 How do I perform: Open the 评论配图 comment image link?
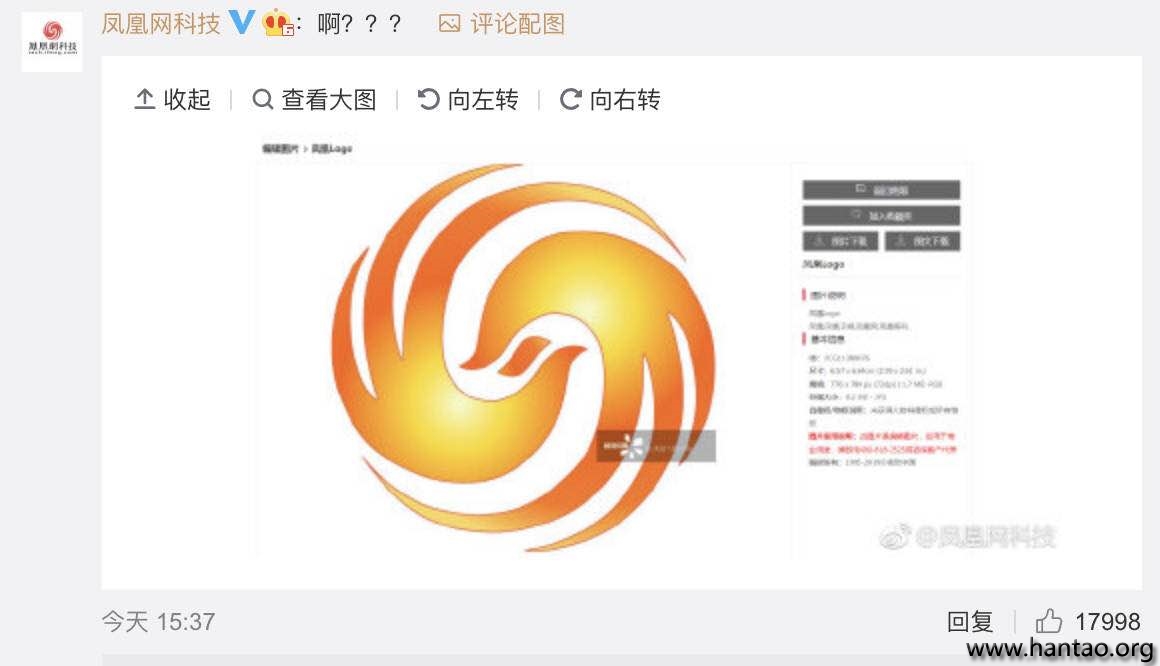[517, 24]
